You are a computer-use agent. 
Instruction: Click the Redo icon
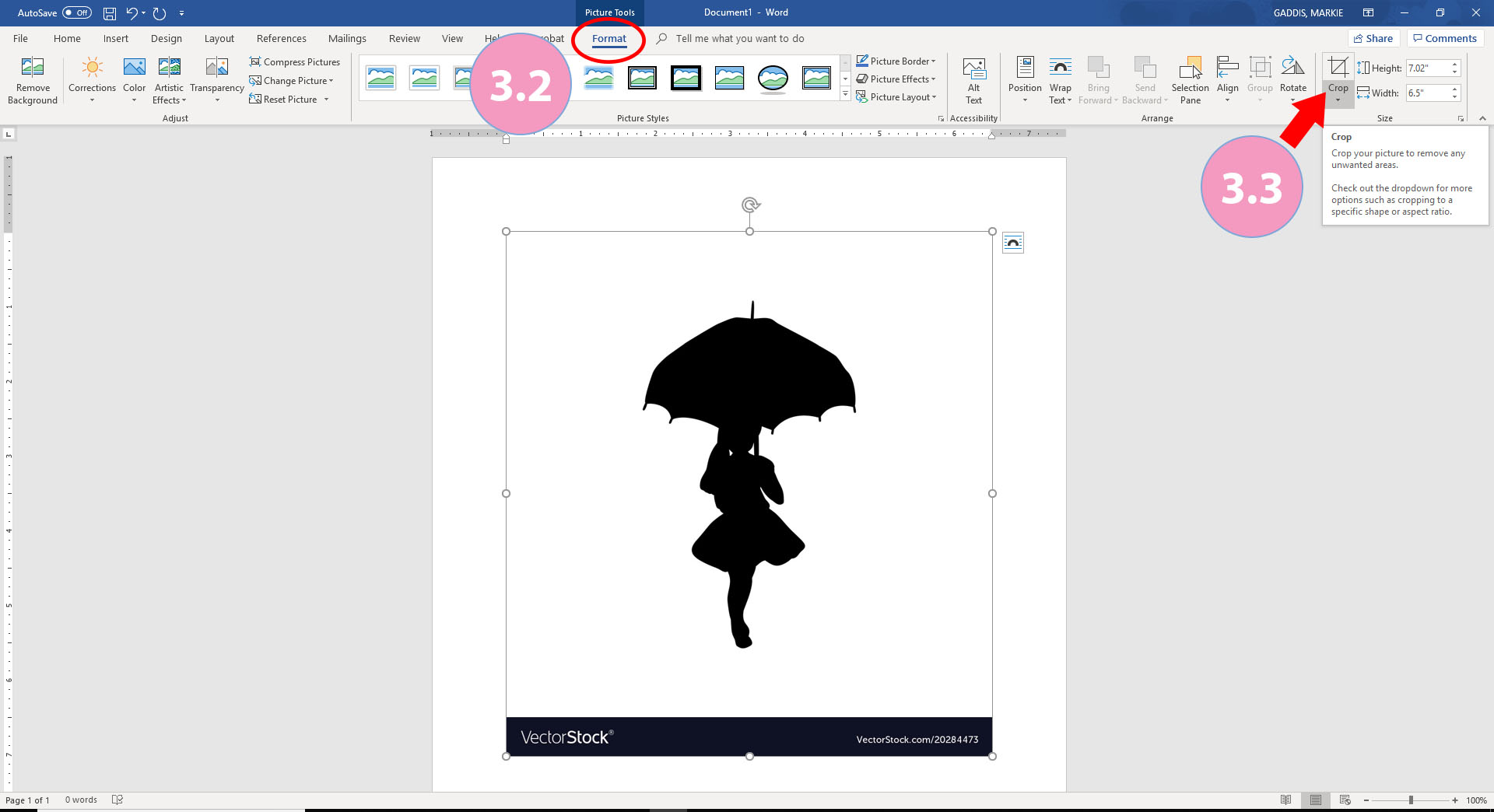[160, 13]
